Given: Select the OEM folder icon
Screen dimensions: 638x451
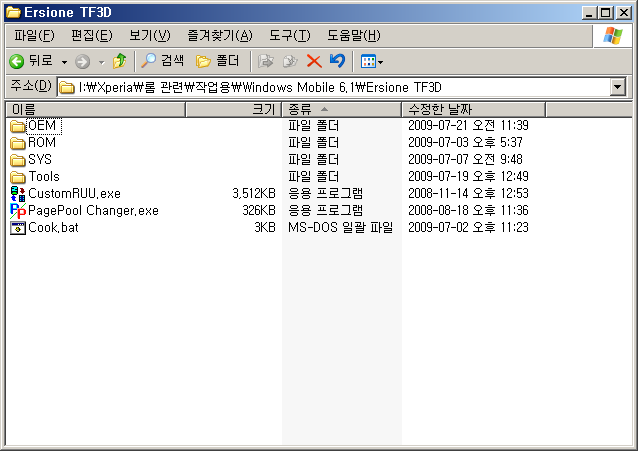Looking at the screenshot, I should (17, 126).
